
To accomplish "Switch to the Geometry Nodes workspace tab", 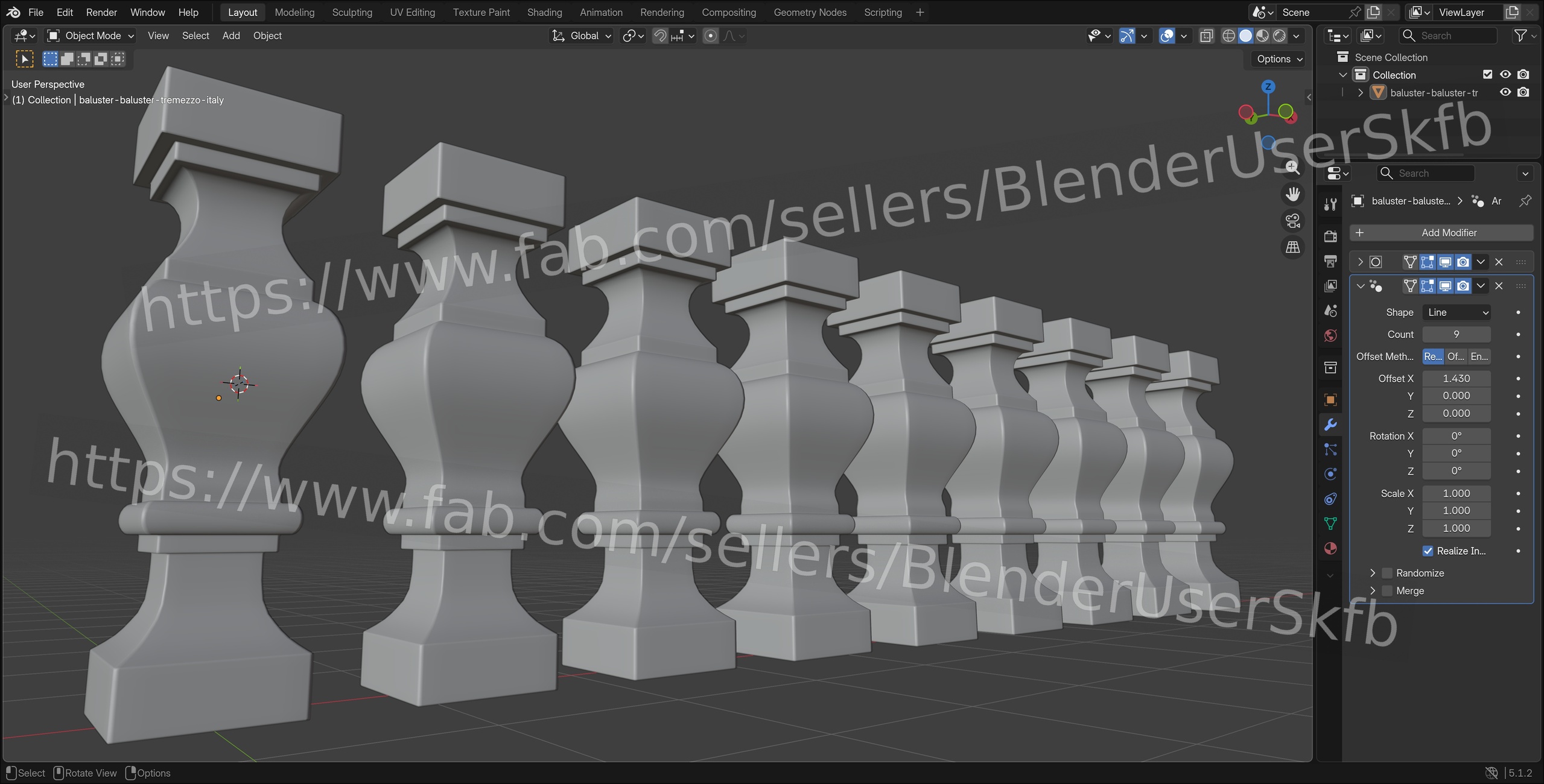I will 810,12.
